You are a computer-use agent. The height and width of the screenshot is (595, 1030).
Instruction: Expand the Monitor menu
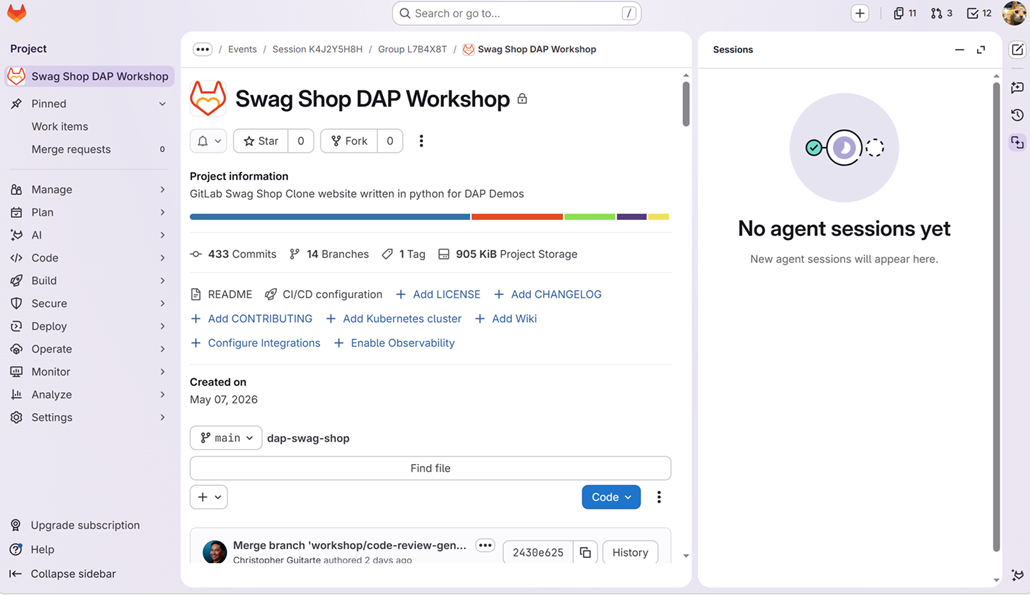[x=88, y=372]
